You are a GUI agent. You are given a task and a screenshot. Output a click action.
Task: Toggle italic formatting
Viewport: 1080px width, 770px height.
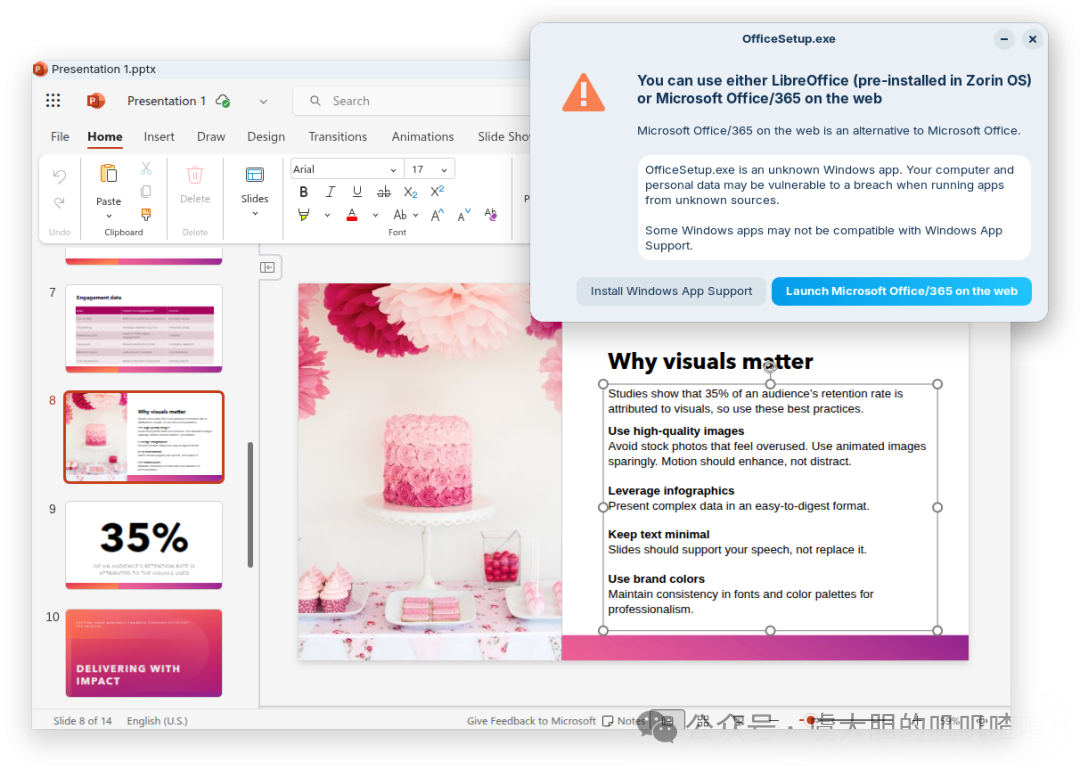[330, 191]
